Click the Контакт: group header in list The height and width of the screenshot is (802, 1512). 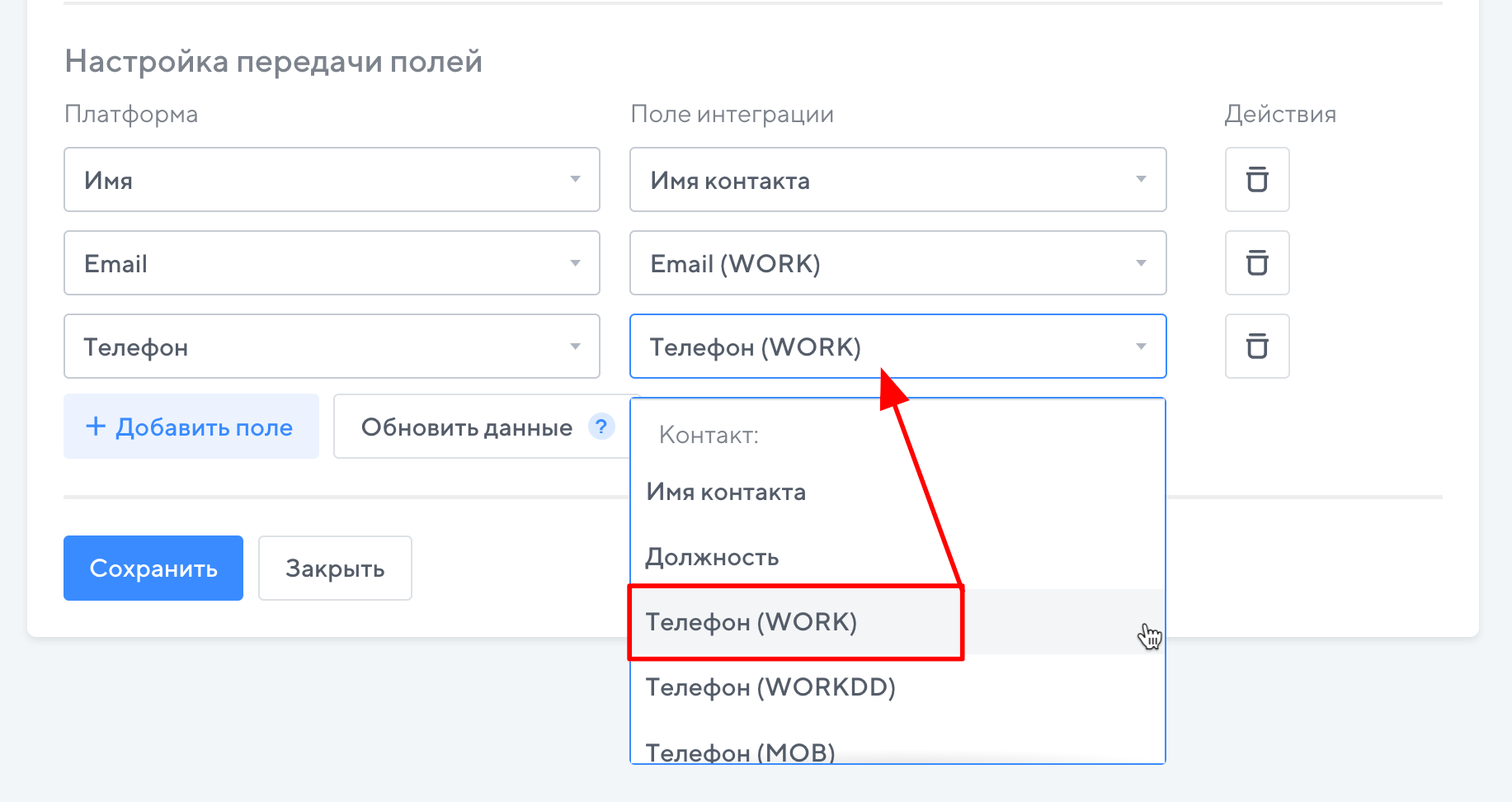[x=709, y=436]
